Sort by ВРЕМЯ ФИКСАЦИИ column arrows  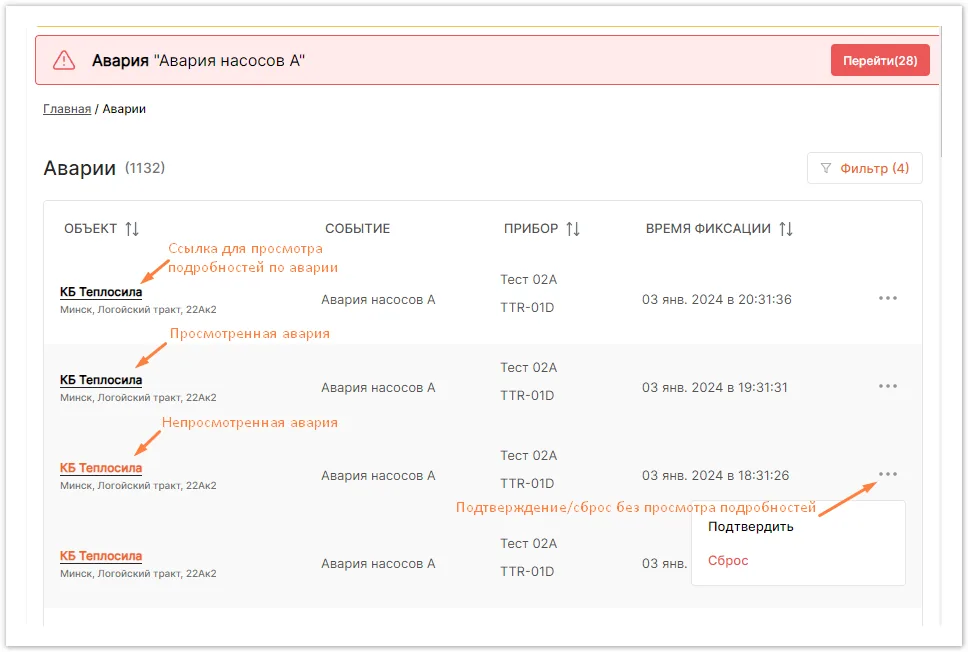pos(786,229)
